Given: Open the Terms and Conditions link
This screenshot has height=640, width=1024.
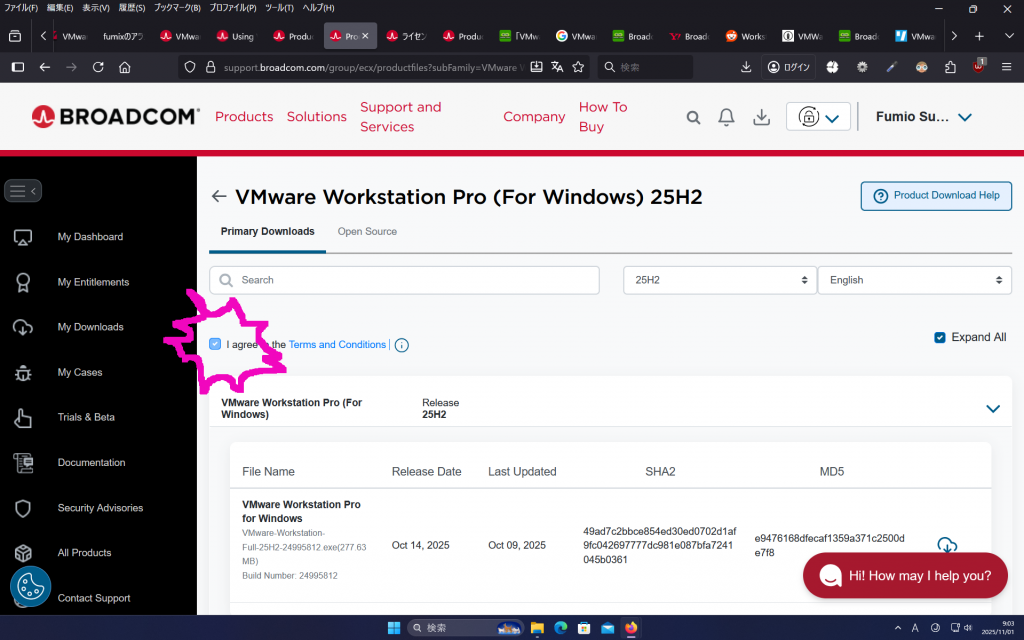Looking at the screenshot, I should coord(337,344).
